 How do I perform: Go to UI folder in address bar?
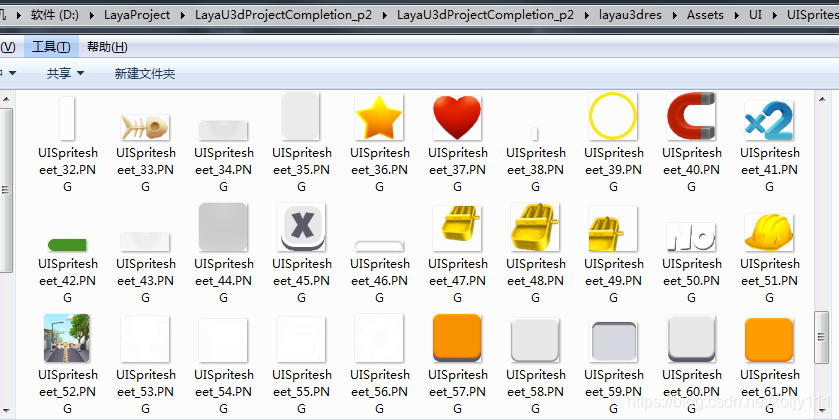755,14
